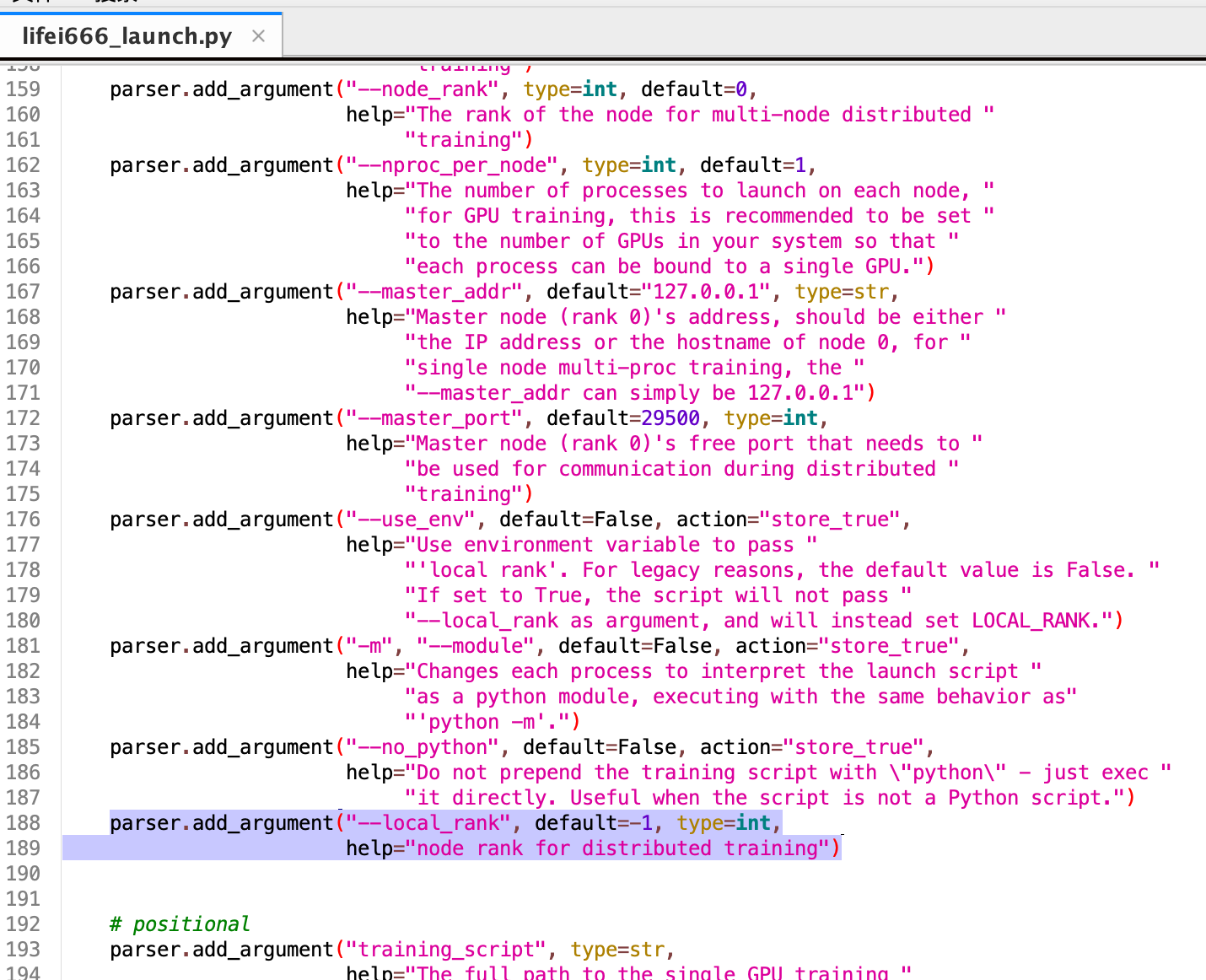
Task: Click the "--use_env" string
Action: (x=411, y=520)
